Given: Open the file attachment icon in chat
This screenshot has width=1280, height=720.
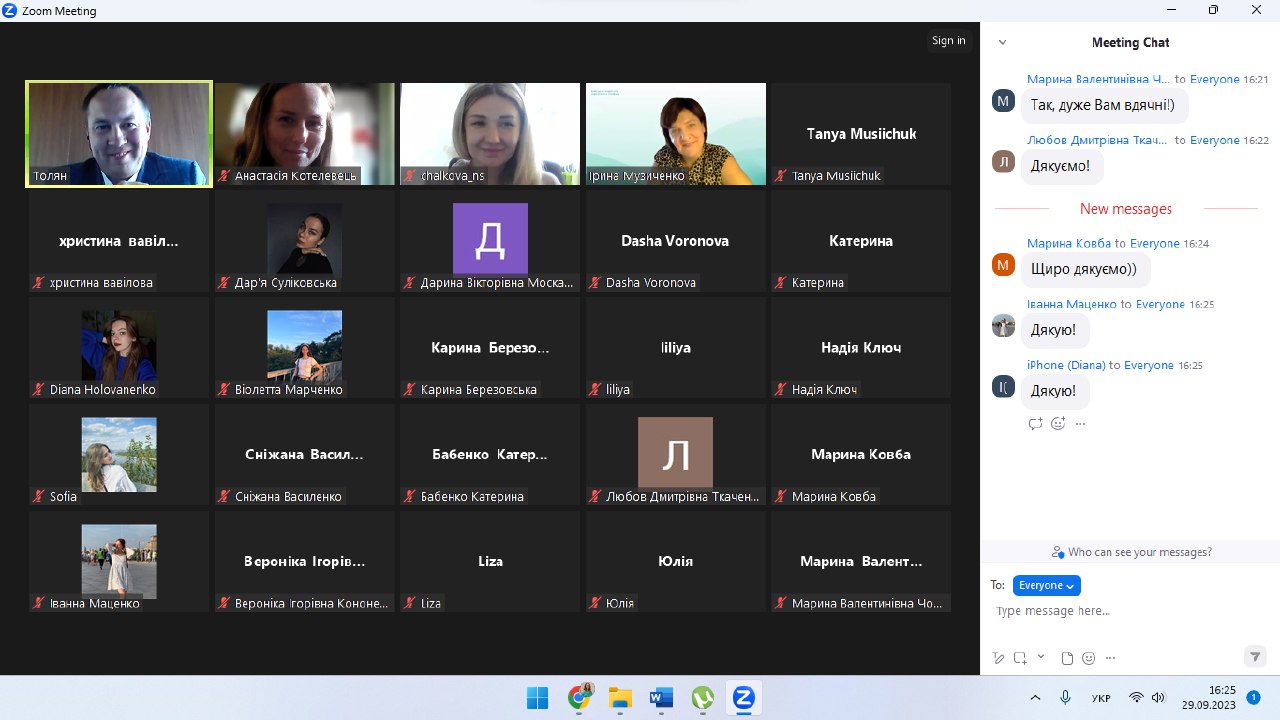Looking at the screenshot, I should point(1067,658).
